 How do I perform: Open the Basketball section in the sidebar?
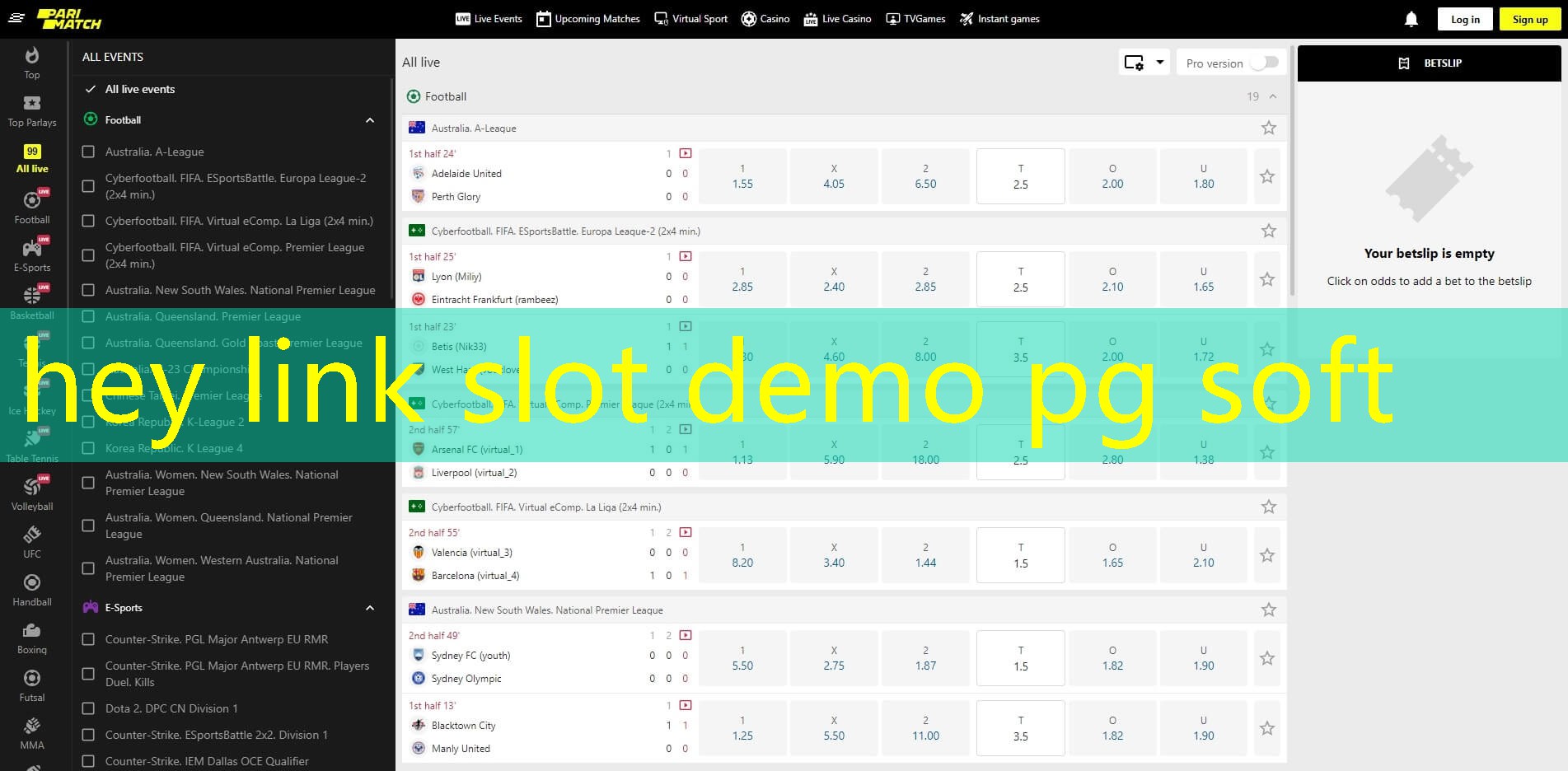tap(32, 301)
